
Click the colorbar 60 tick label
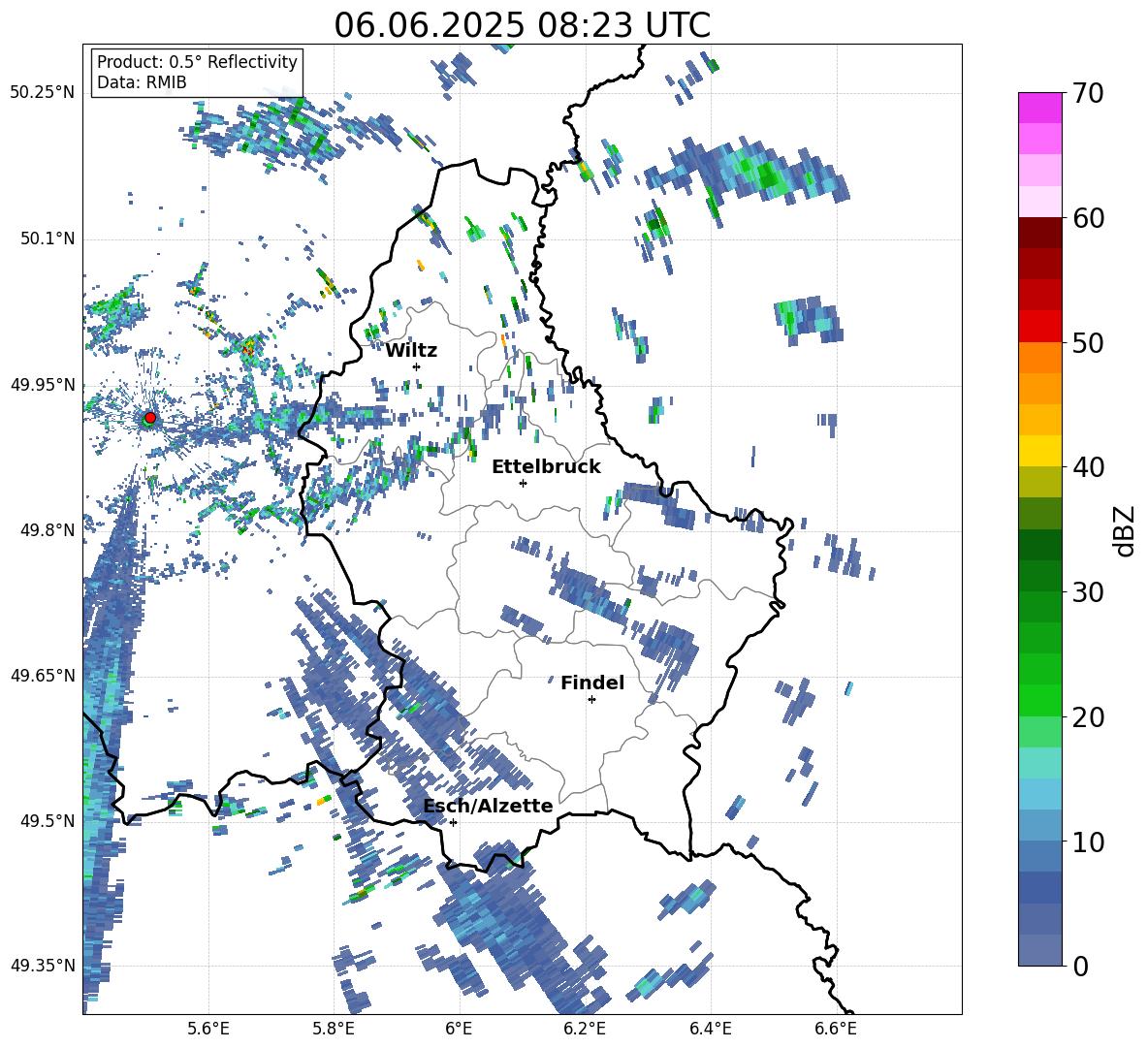click(1088, 218)
